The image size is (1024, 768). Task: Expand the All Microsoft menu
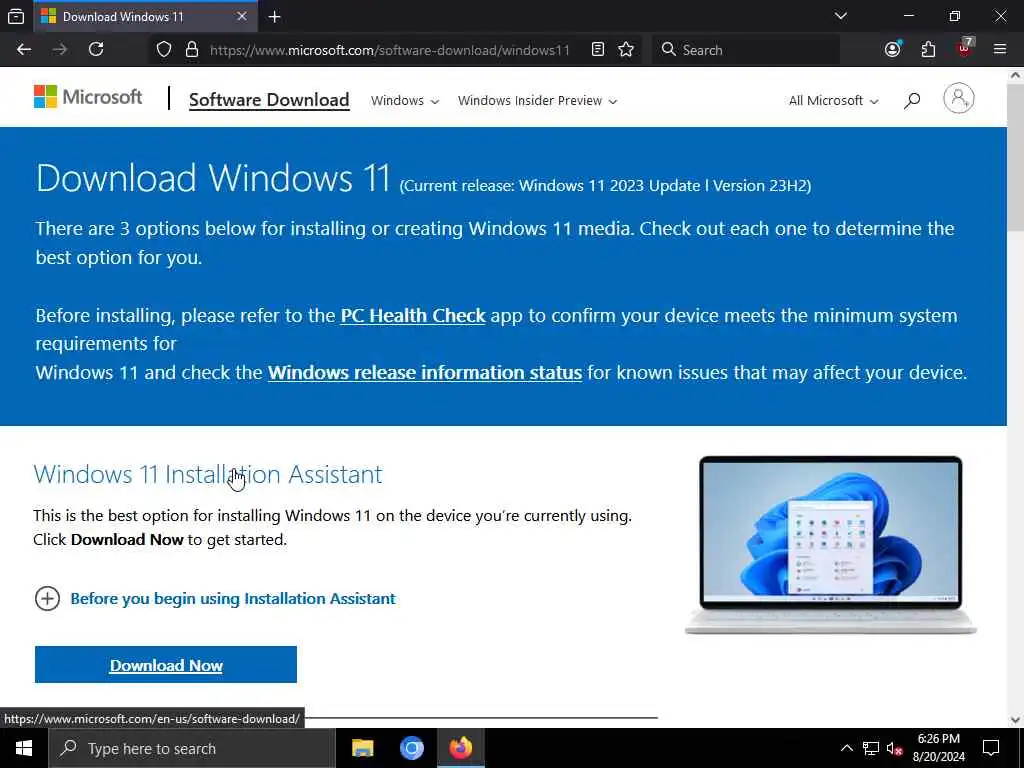[833, 101]
